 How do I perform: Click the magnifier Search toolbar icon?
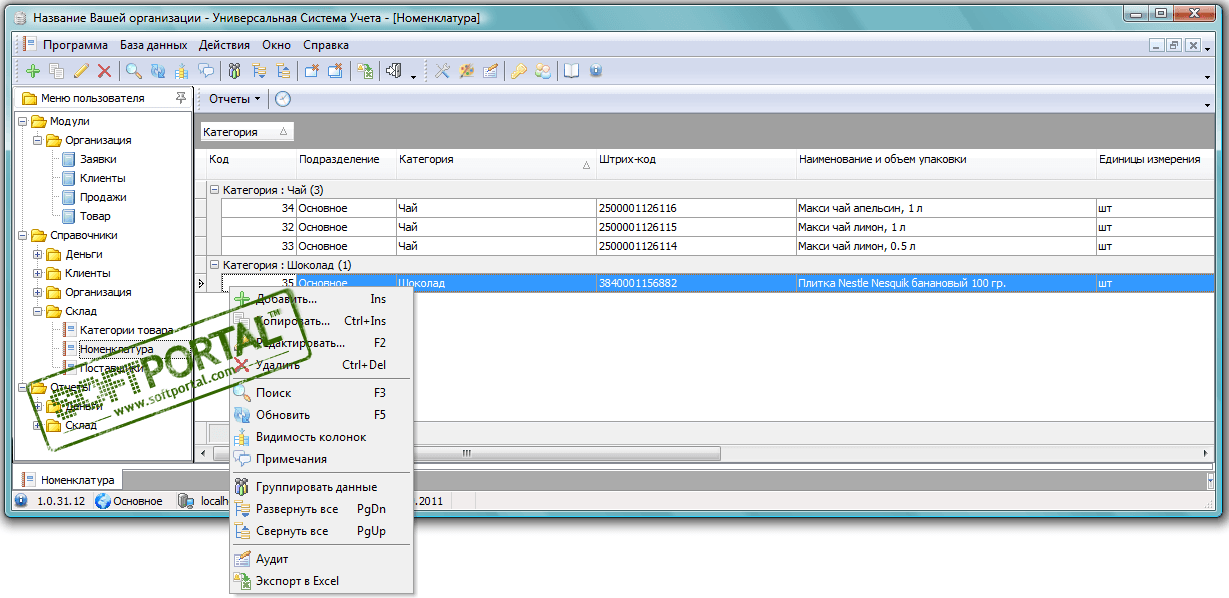(132, 71)
